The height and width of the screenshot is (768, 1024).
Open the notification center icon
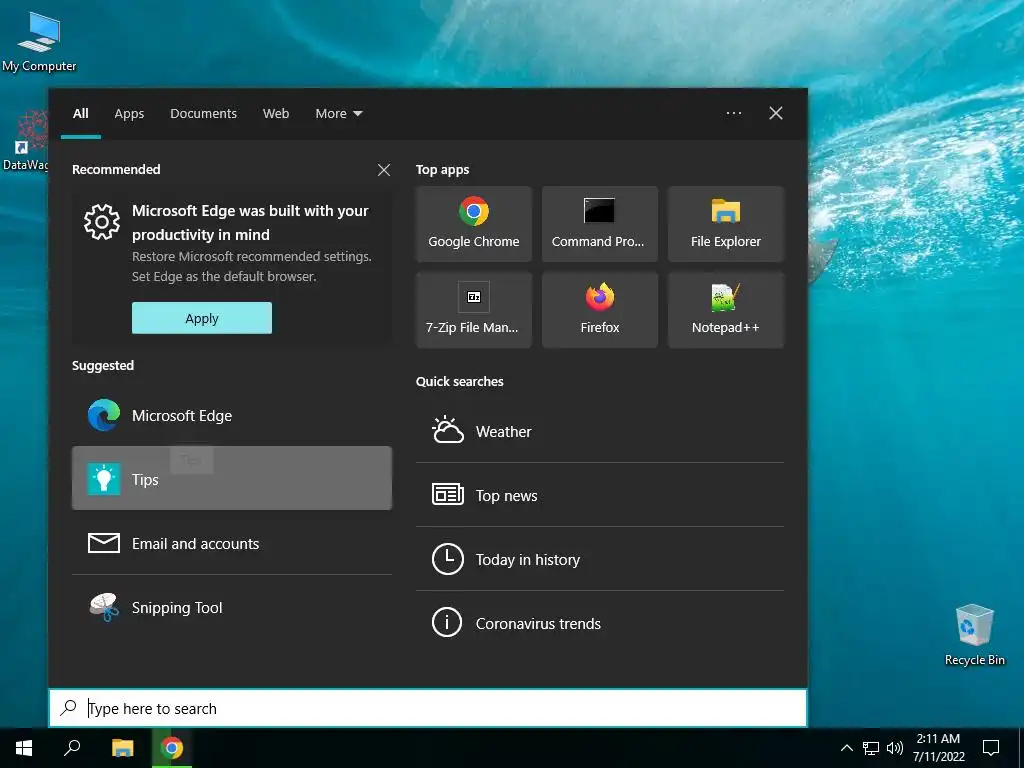pos(991,748)
